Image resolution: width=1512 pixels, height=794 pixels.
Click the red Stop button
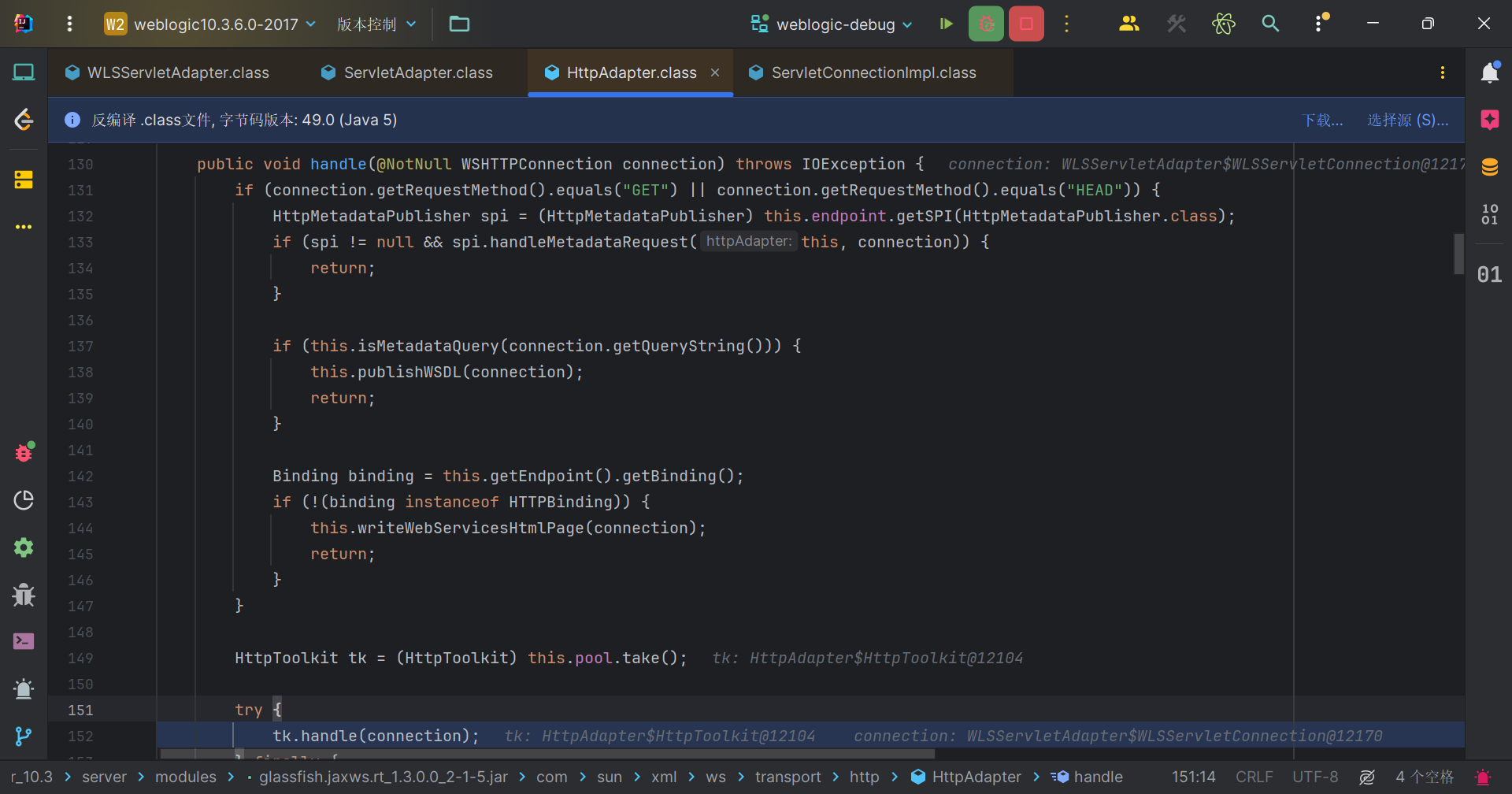pyautogui.click(x=1026, y=24)
